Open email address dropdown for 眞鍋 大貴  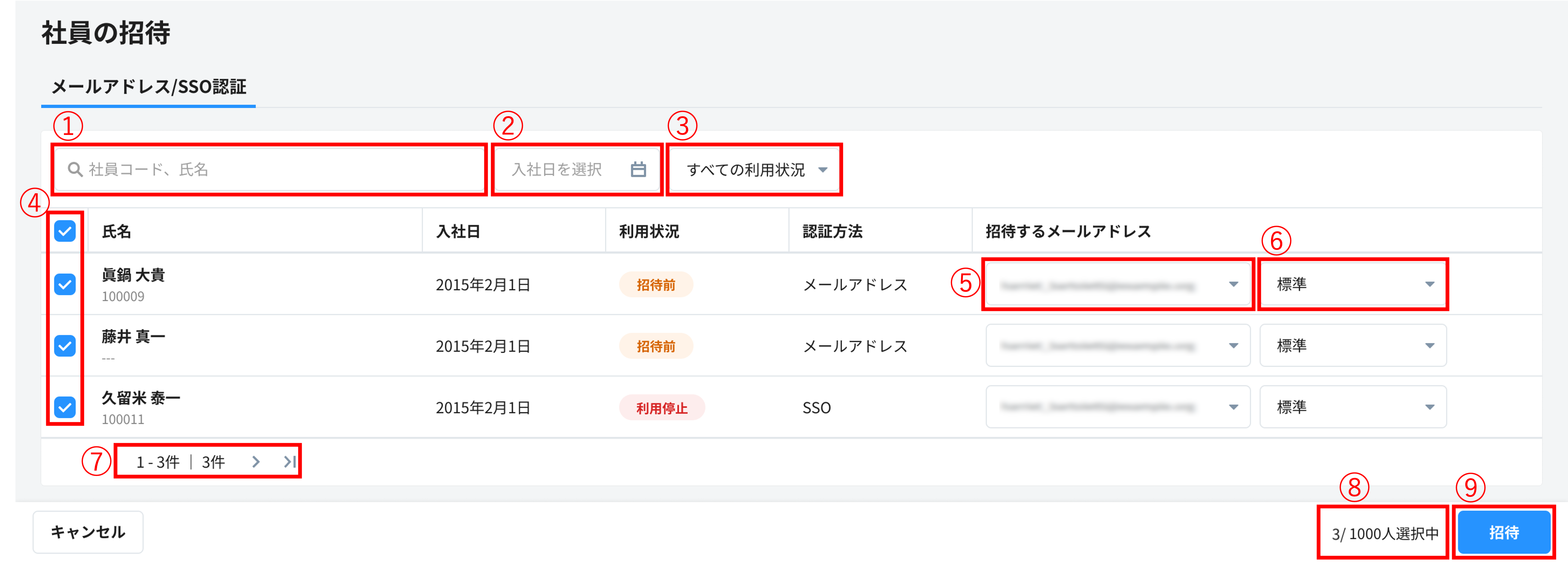[x=1118, y=284]
